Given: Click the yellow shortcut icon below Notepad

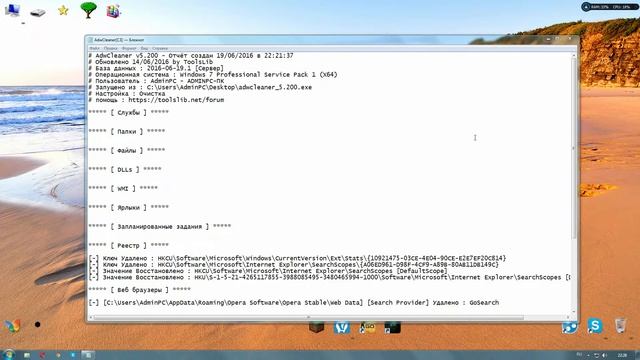Looking at the screenshot, I should [367, 327].
